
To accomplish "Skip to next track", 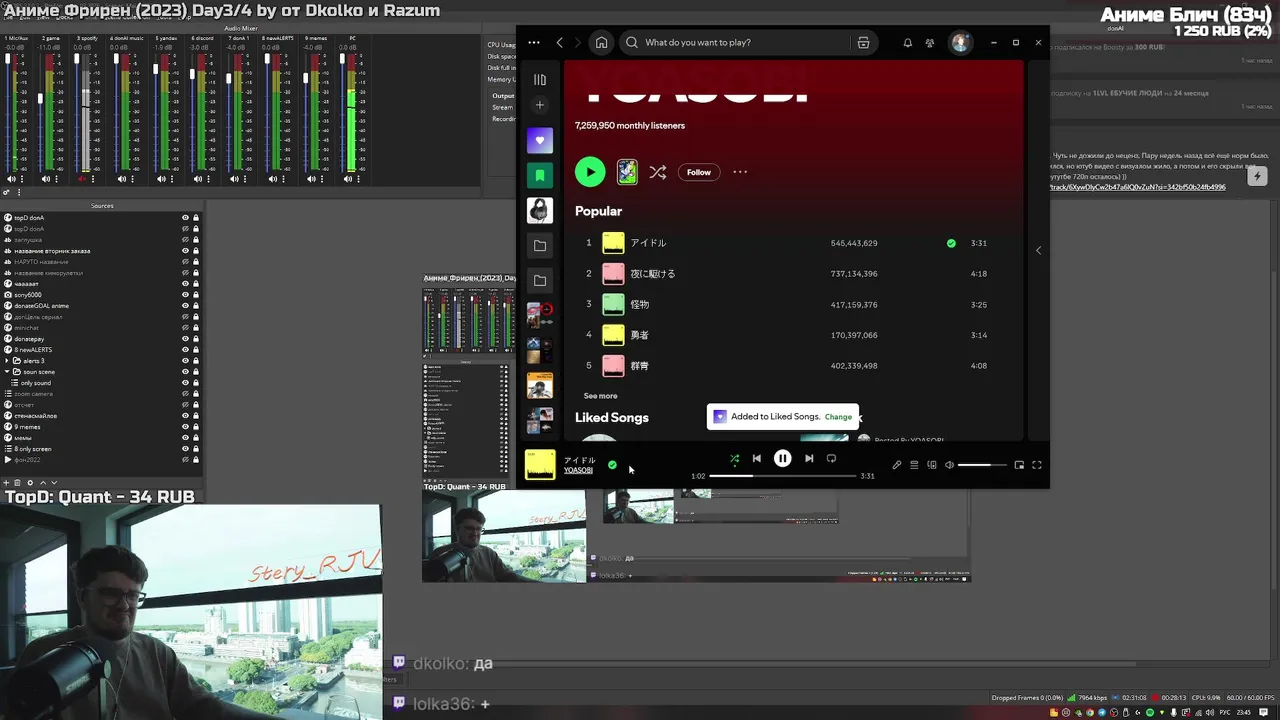I will coord(808,459).
